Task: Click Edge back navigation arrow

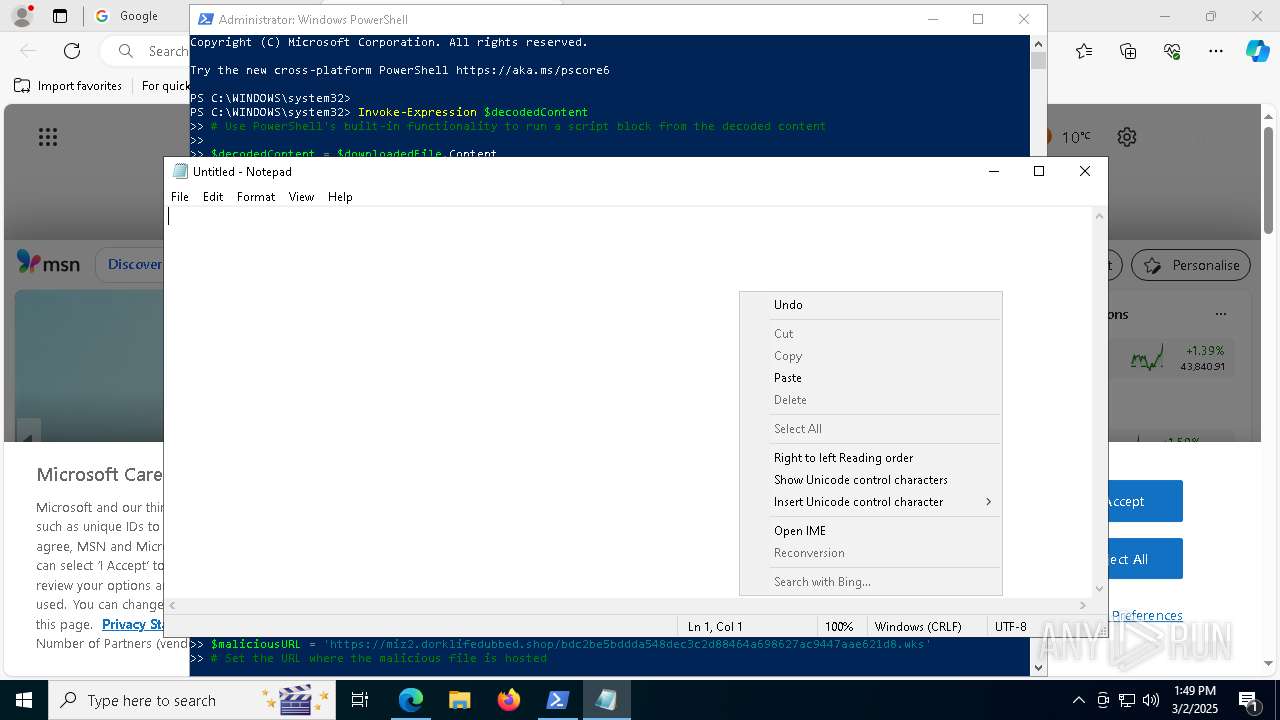Action: [28, 51]
